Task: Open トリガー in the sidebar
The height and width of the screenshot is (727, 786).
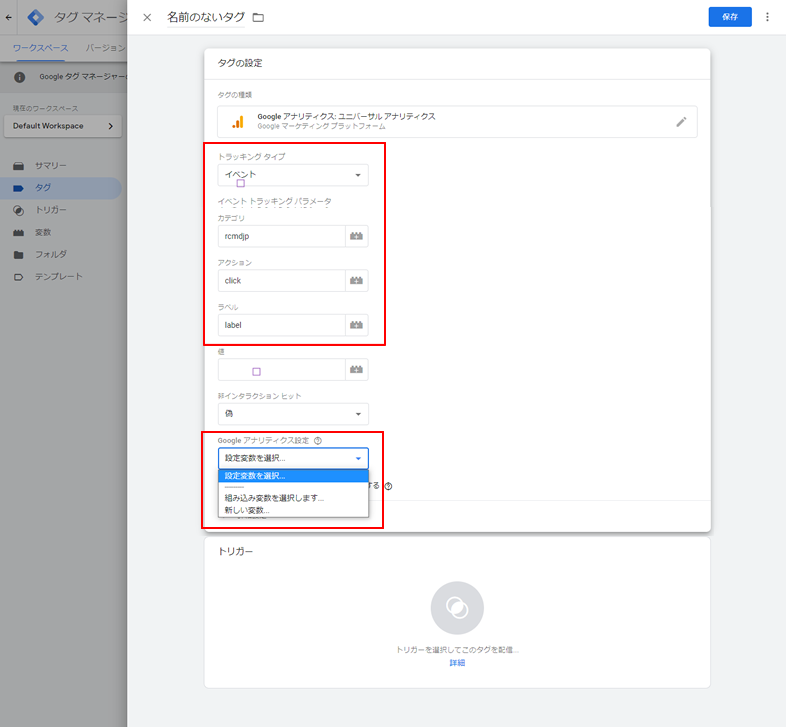Action: [x=51, y=210]
